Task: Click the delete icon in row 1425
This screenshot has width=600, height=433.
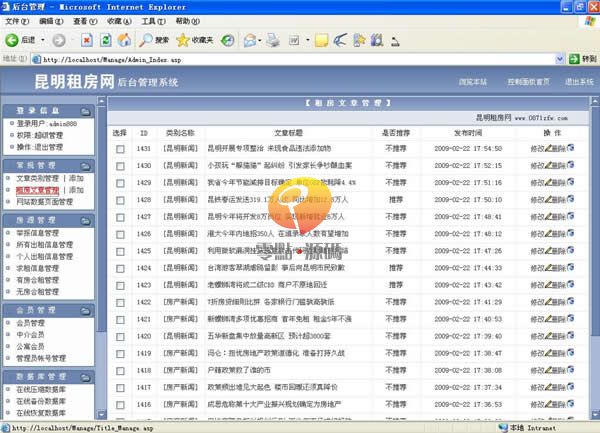Action: pyautogui.click(x=570, y=250)
